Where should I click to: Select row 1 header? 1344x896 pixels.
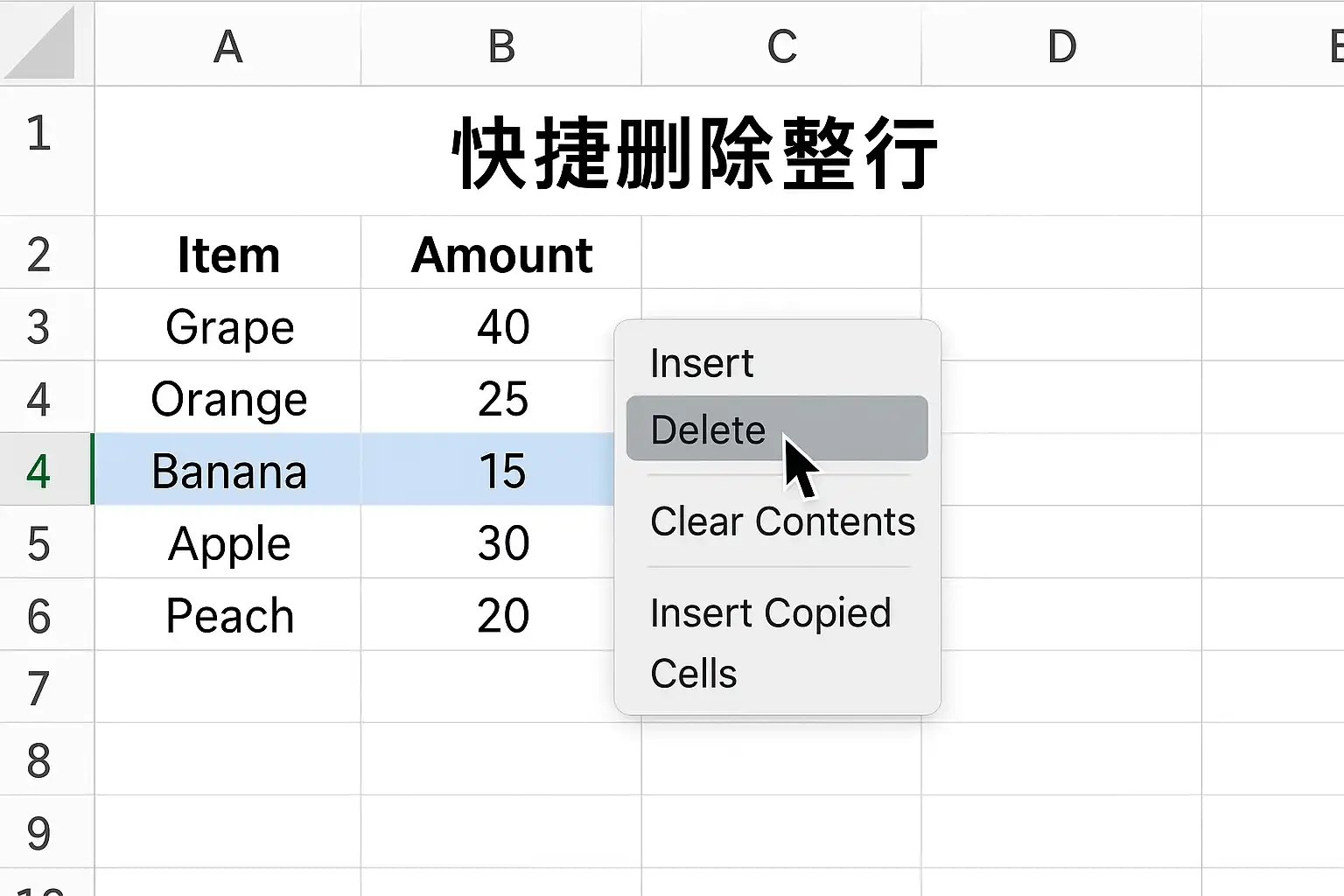pos(46,150)
